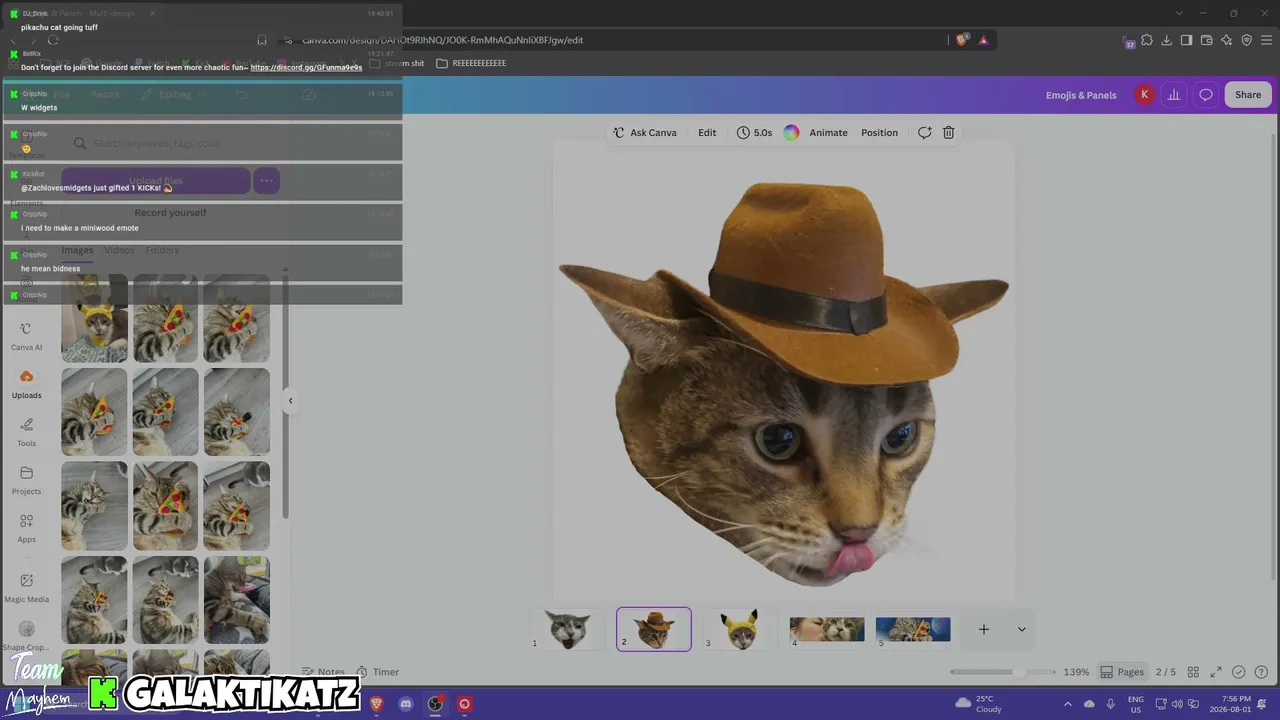Open the Projects sidebar panel
Viewport: 1280px width, 720px height.
(x=26, y=480)
